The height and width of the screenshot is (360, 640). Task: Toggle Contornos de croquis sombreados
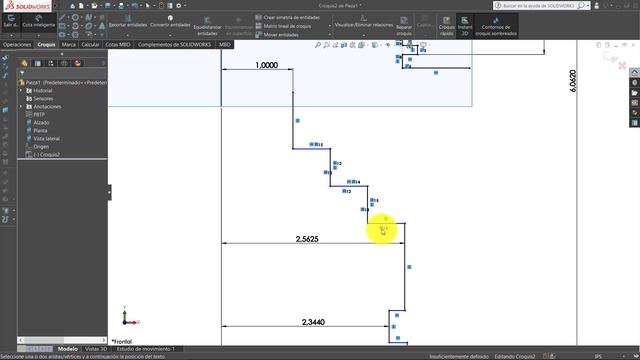click(x=496, y=26)
